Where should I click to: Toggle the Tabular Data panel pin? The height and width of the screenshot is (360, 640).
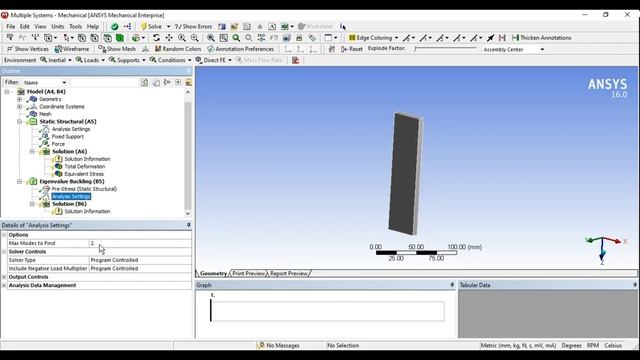pyautogui.click(x=635, y=285)
